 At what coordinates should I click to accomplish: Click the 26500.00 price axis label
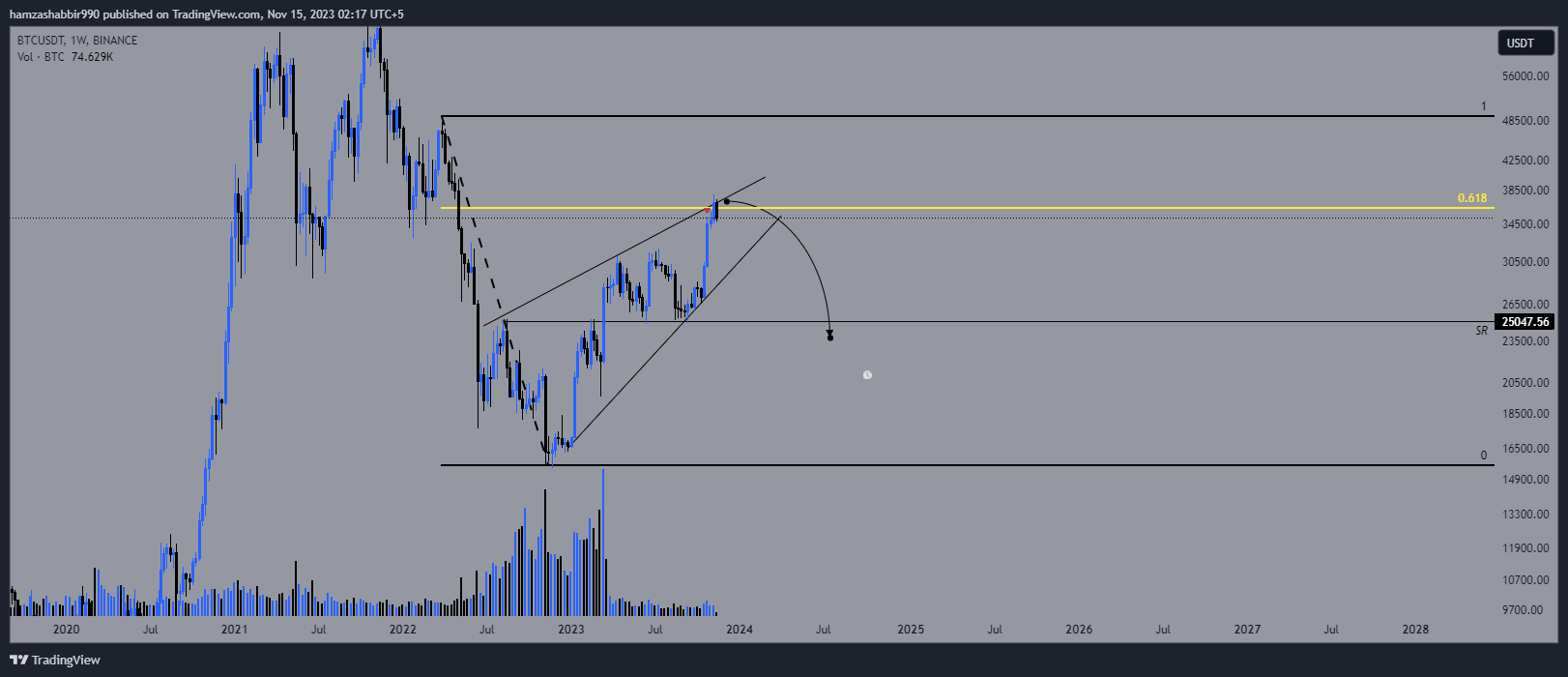coord(1525,305)
